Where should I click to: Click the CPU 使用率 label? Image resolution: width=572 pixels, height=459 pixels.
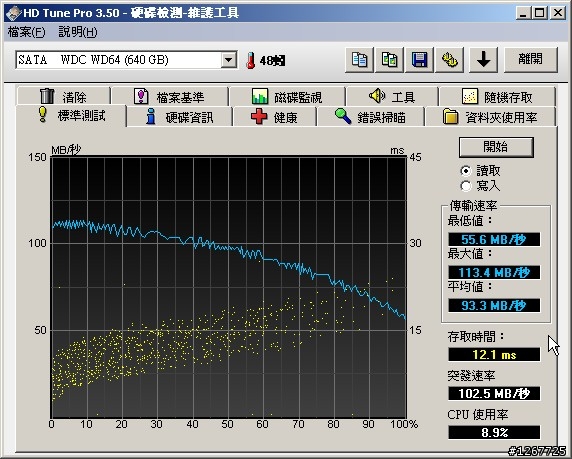(x=478, y=414)
